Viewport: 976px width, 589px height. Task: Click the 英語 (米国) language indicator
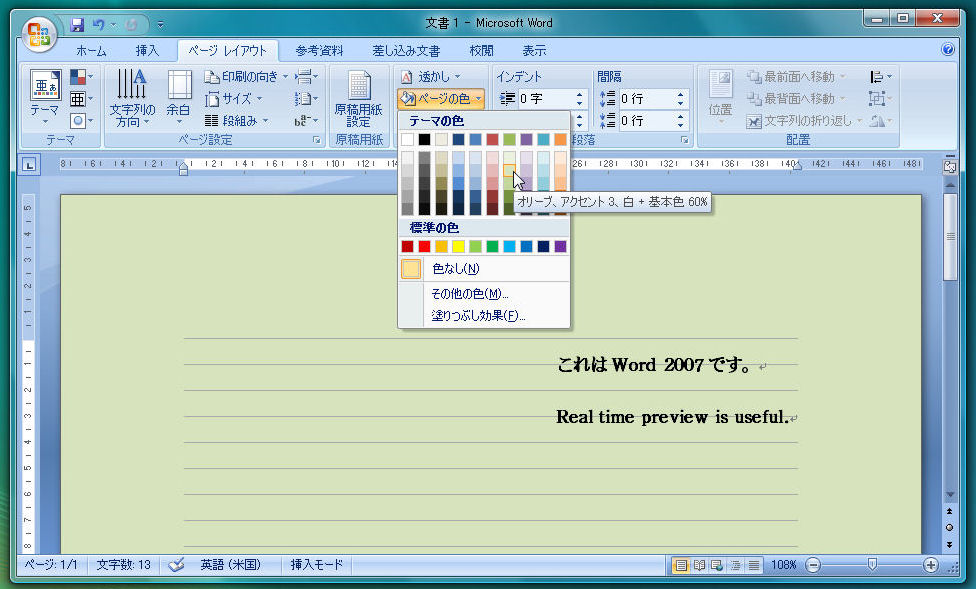click(230, 565)
